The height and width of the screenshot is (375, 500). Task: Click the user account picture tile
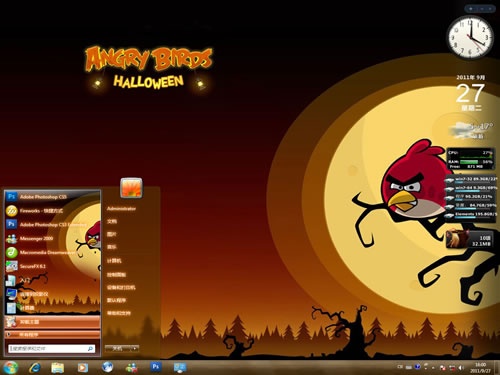[131, 188]
